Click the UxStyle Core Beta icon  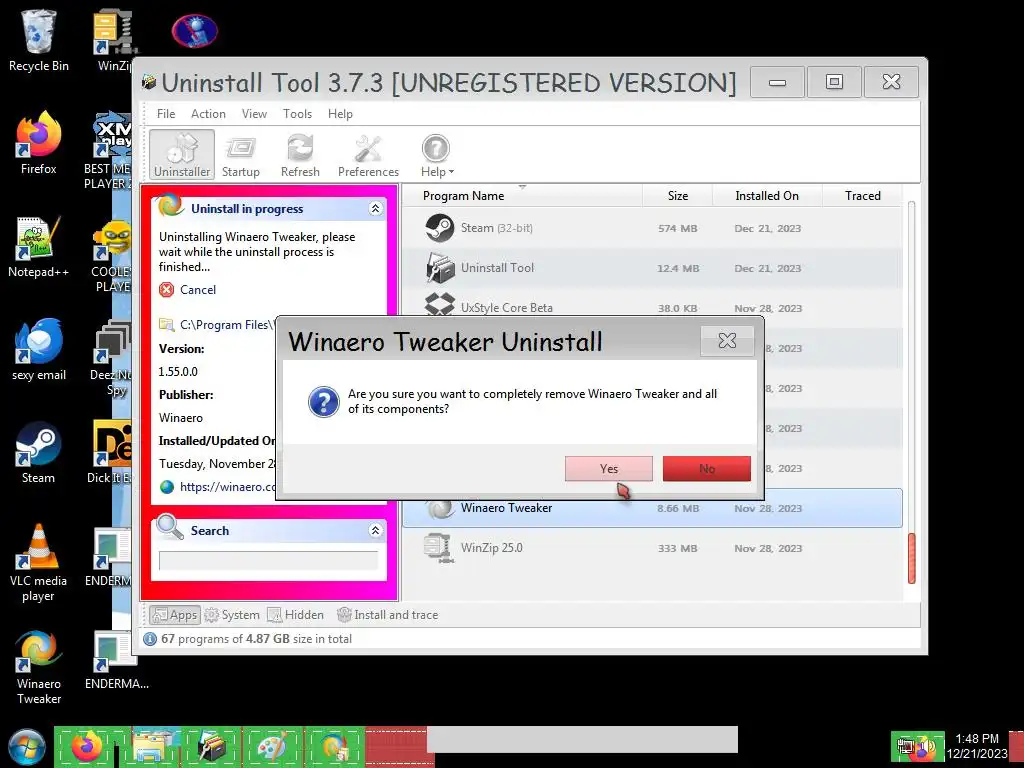pyautogui.click(x=440, y=306)
